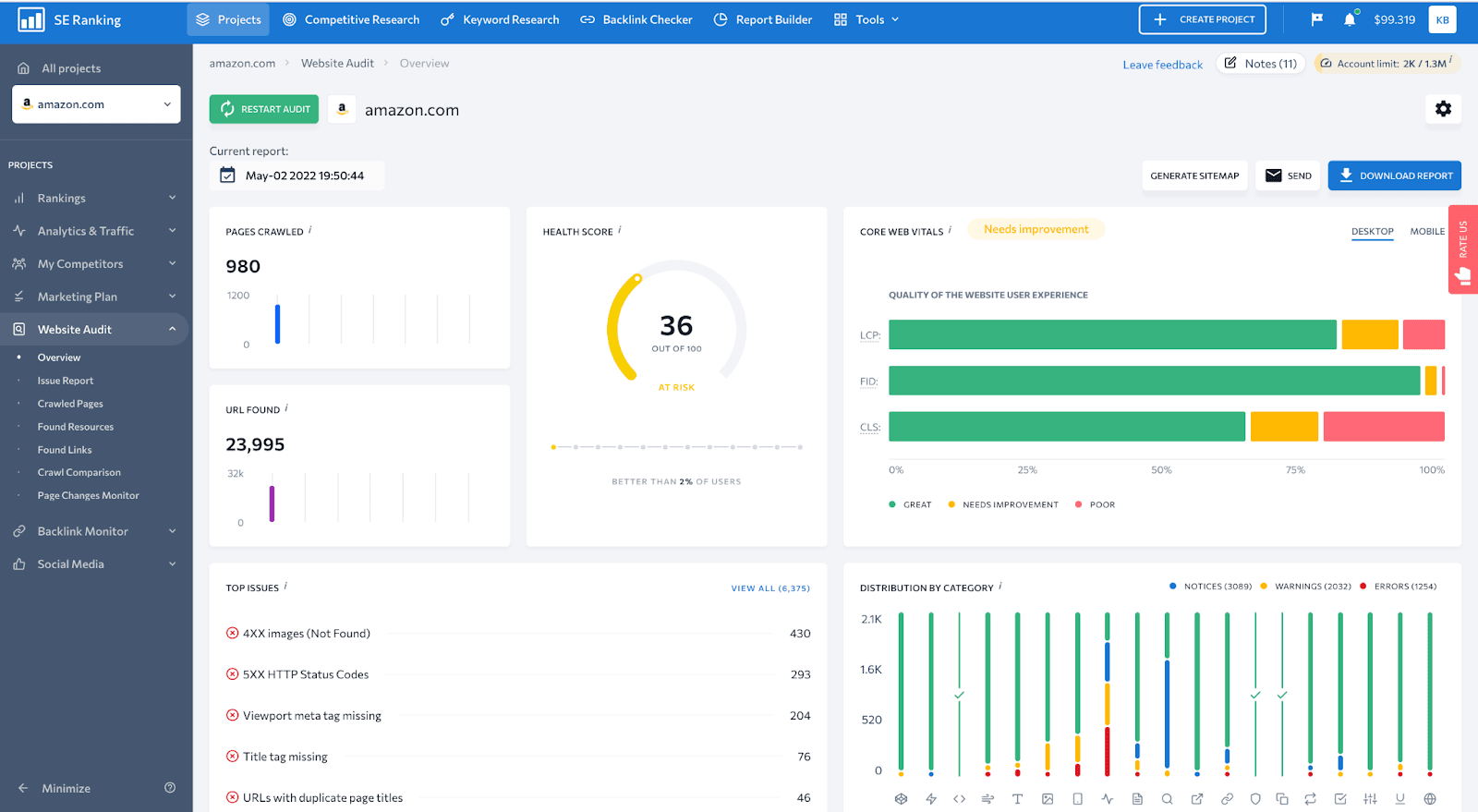Click the shield security category icon

coord(1255,799)
